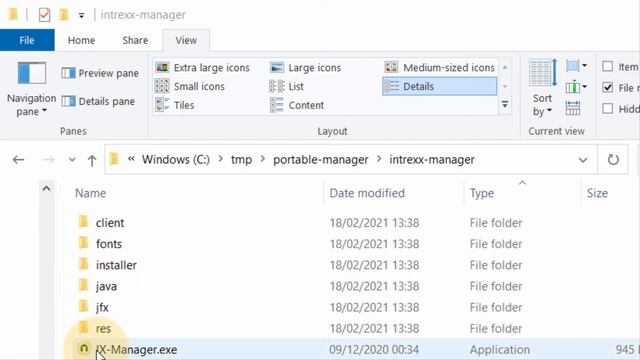Click Size all columns to fit icon
The image size is (640, 360).
click(x=573, y=108)
